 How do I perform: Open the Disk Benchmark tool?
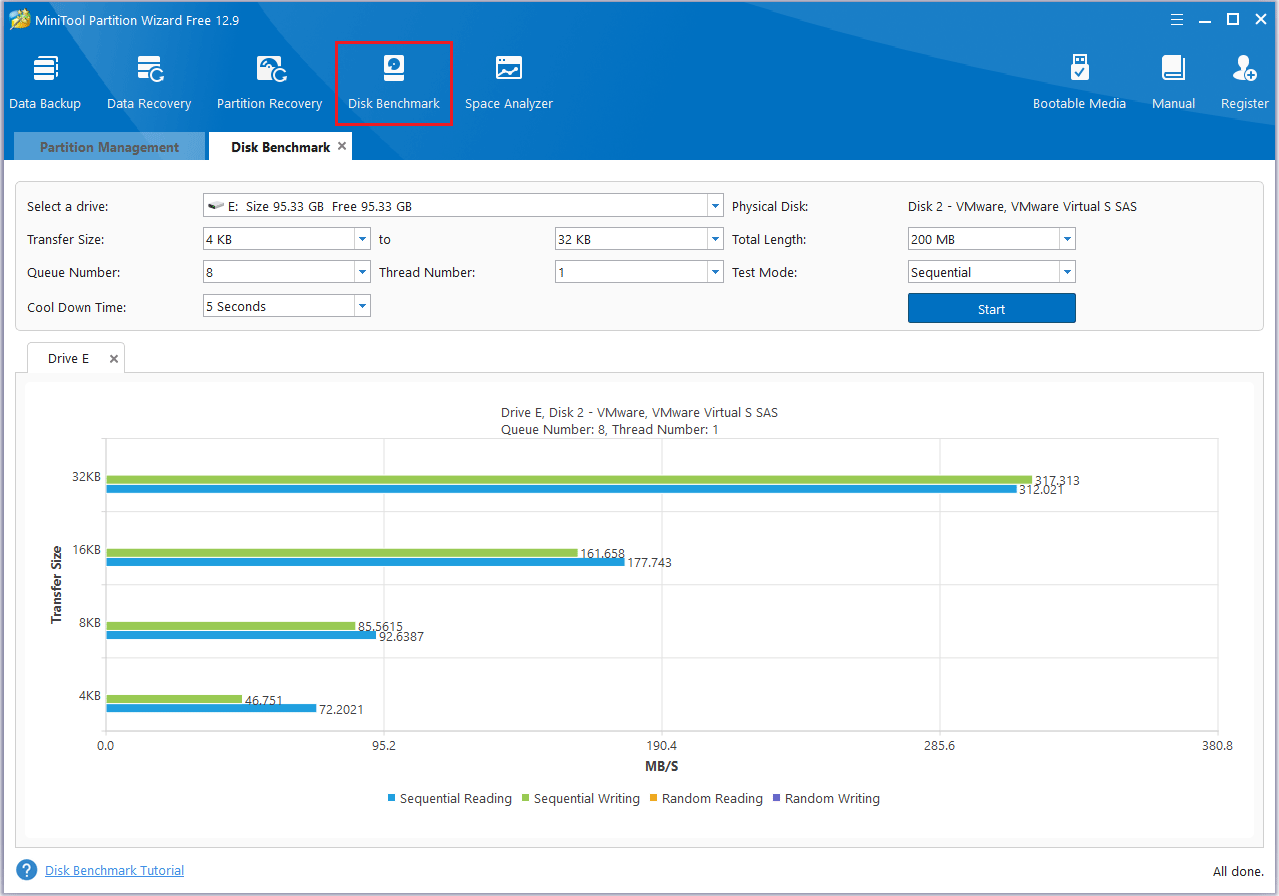393,78
